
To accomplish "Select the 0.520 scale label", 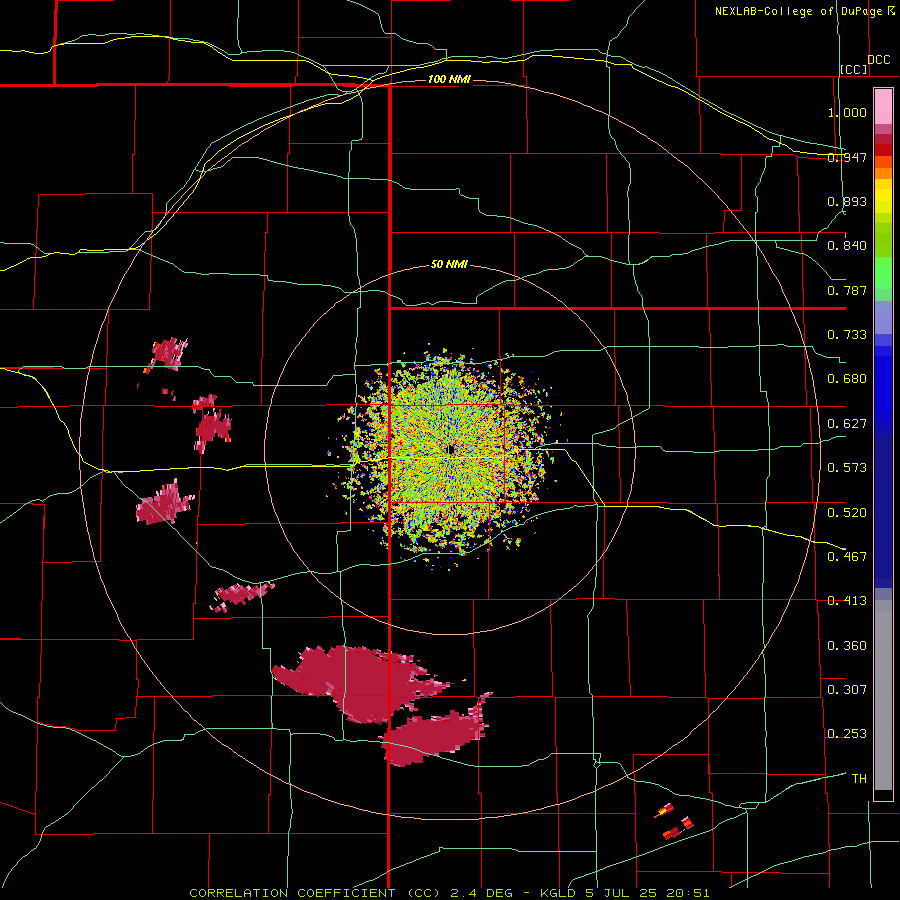I will point(847,513).
